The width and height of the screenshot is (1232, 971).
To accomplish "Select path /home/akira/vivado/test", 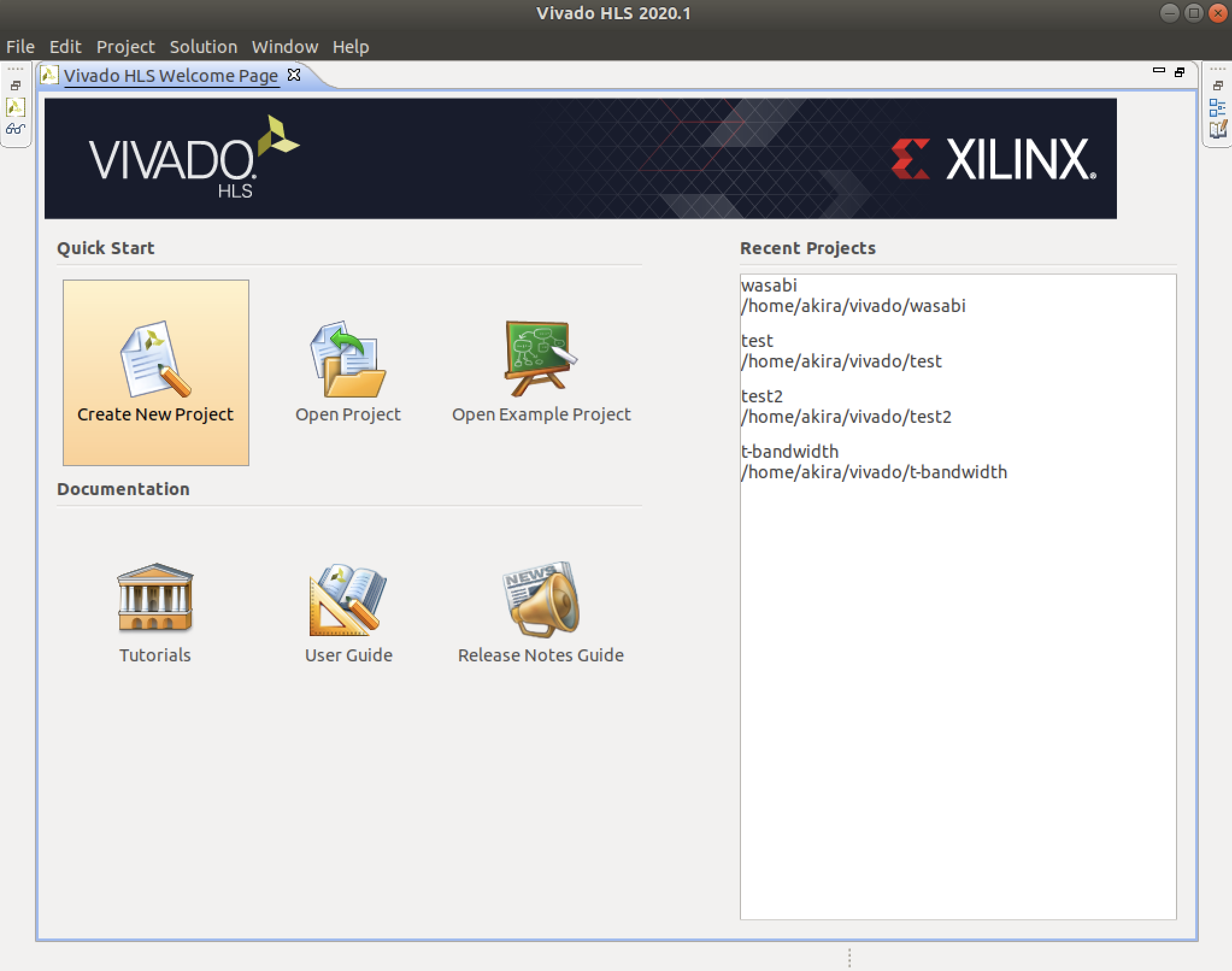I will tap(842, 361).
